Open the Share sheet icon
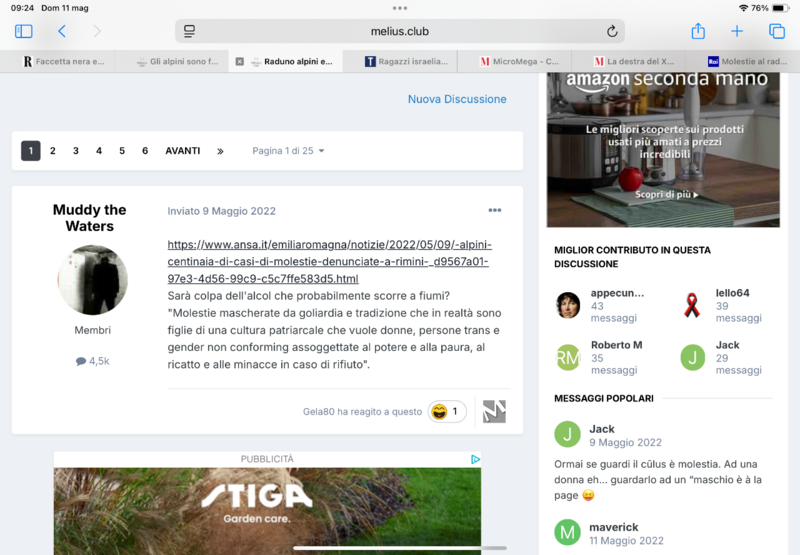Viewport: 800px width, 555px height. tap(699, 31)
